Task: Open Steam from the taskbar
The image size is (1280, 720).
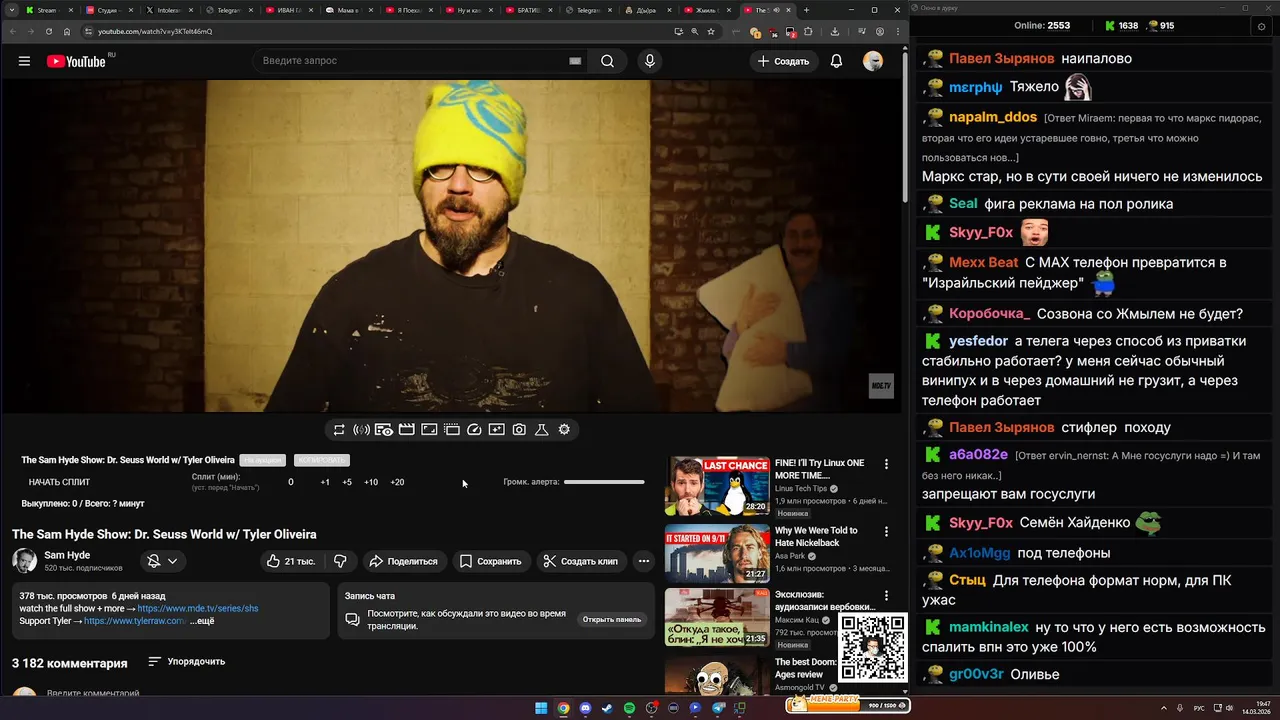Action: click(x=607, y=708)
